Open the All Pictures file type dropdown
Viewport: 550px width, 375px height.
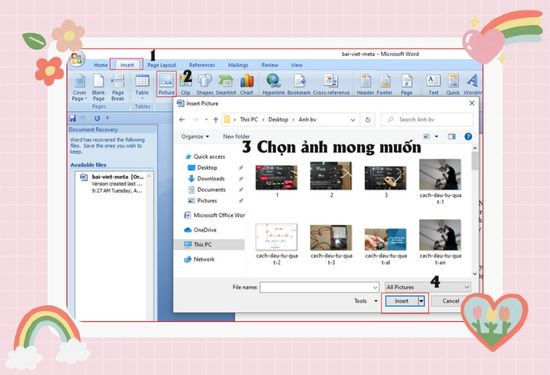[x=427, y=287]
